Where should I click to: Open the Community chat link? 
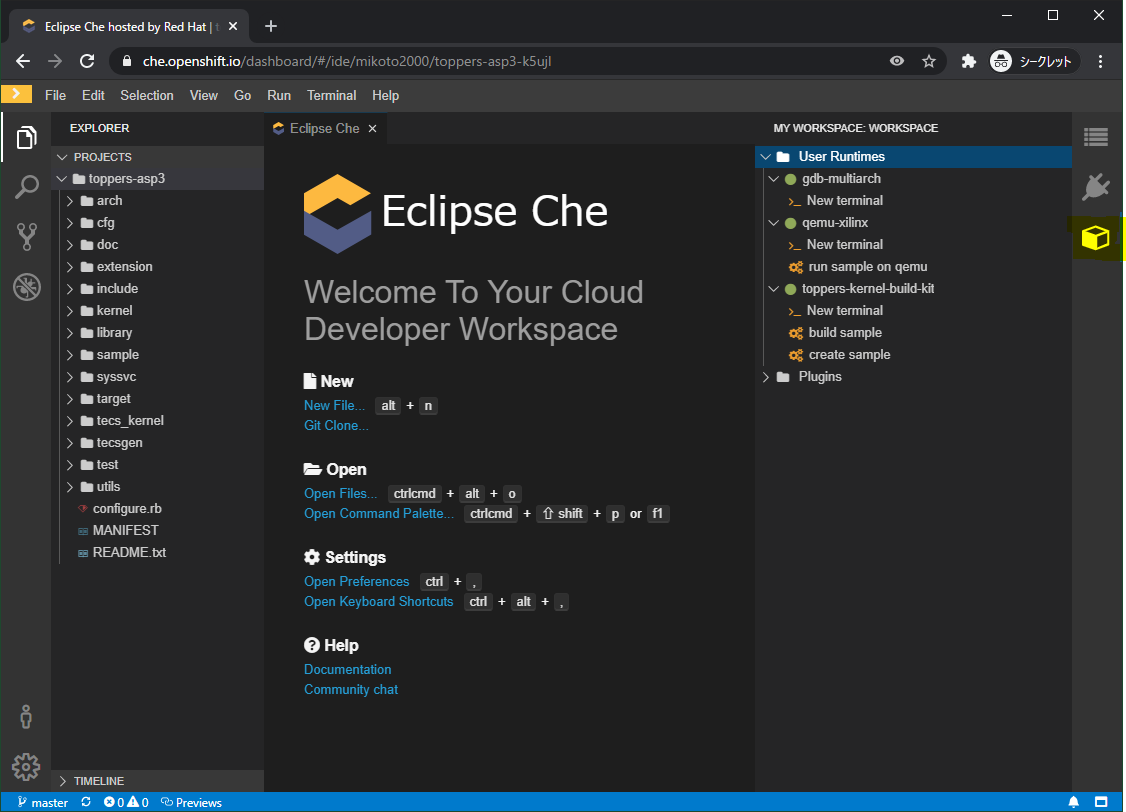pyautogui.click(x=350, y=689)
